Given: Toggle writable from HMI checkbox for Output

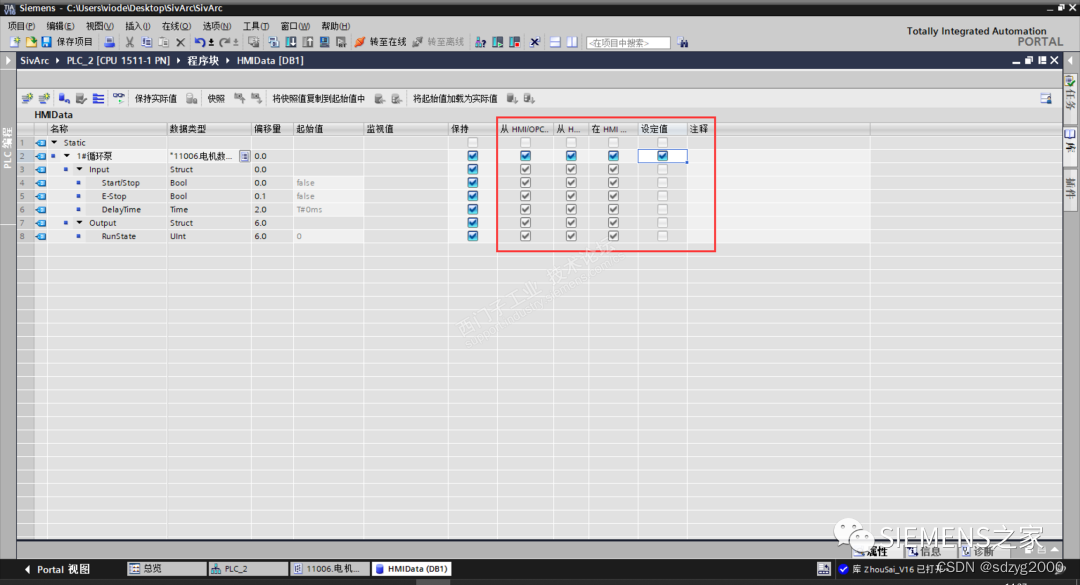Looking at the screenshot, I should (x=571, y=223).
